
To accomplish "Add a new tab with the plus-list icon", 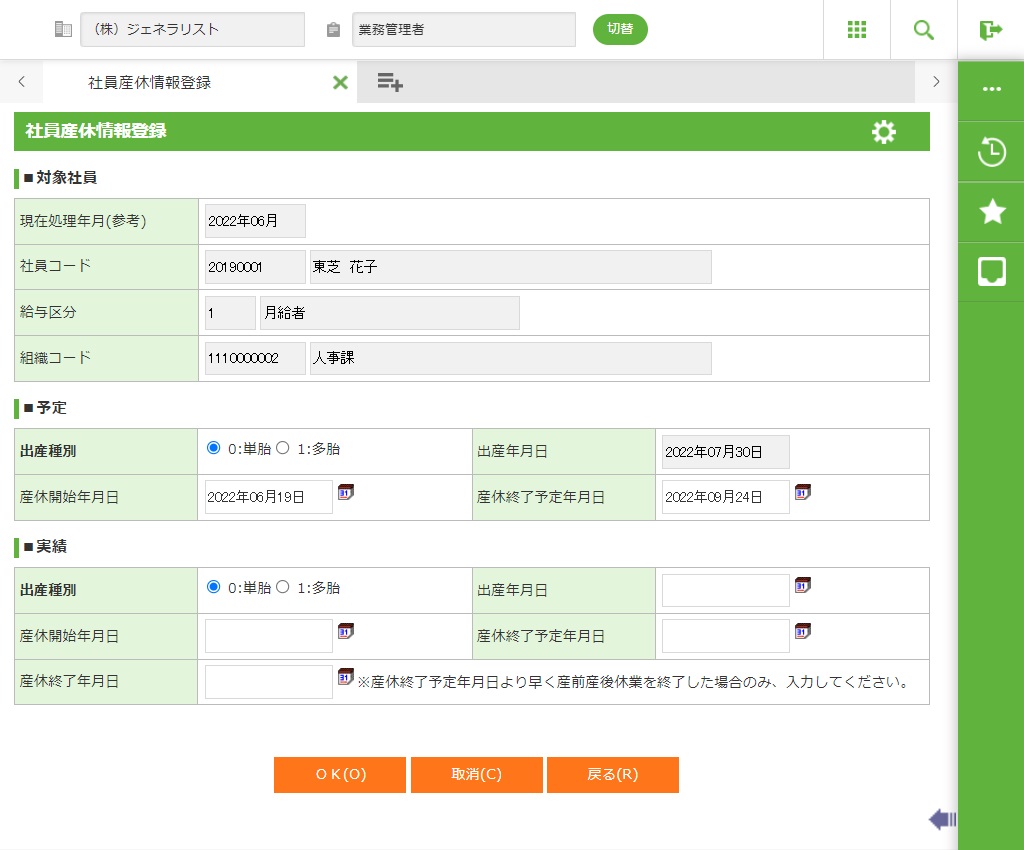I will click(390, 83).
